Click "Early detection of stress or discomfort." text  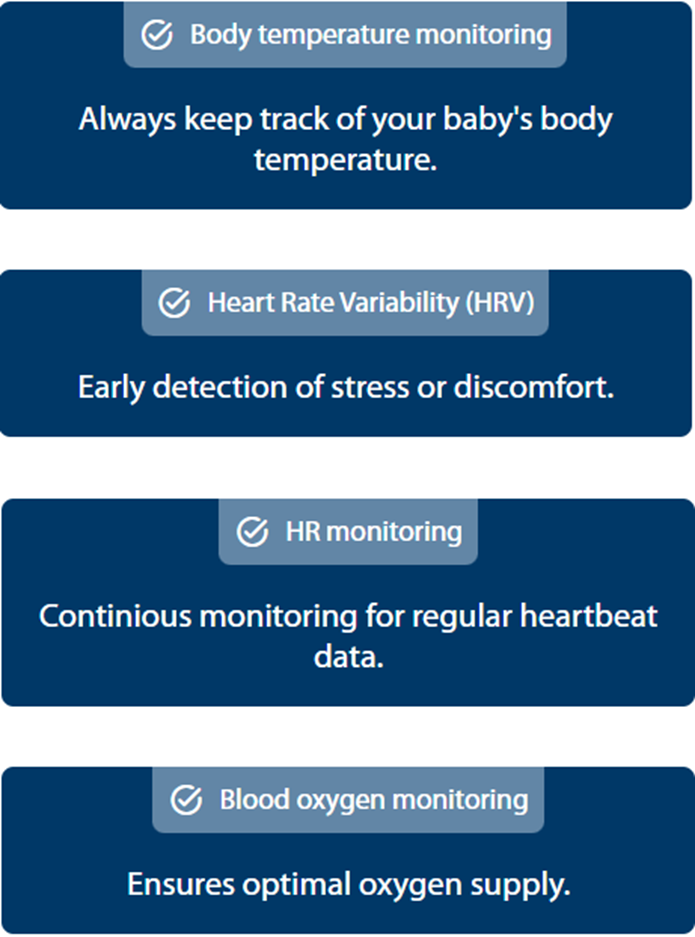tap(346, 387)
